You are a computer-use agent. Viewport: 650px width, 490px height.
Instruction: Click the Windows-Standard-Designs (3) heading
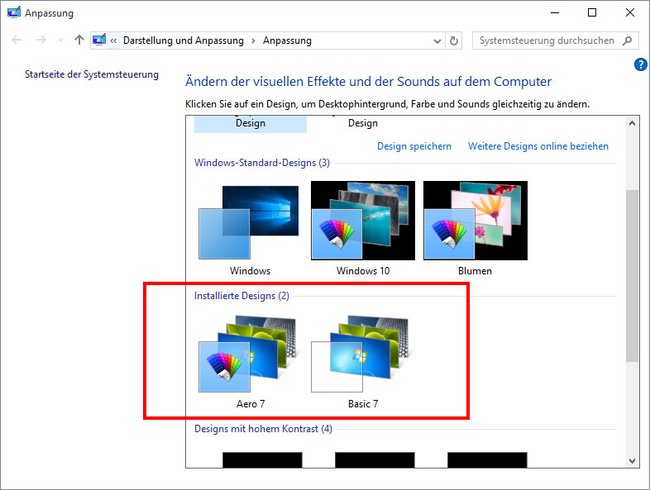(x=262, y=163)
